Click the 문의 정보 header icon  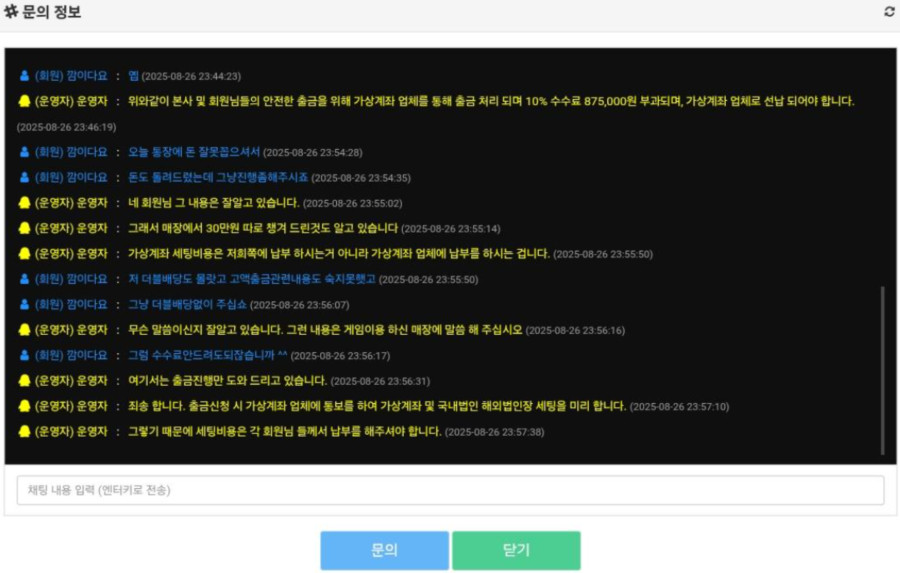11,11
